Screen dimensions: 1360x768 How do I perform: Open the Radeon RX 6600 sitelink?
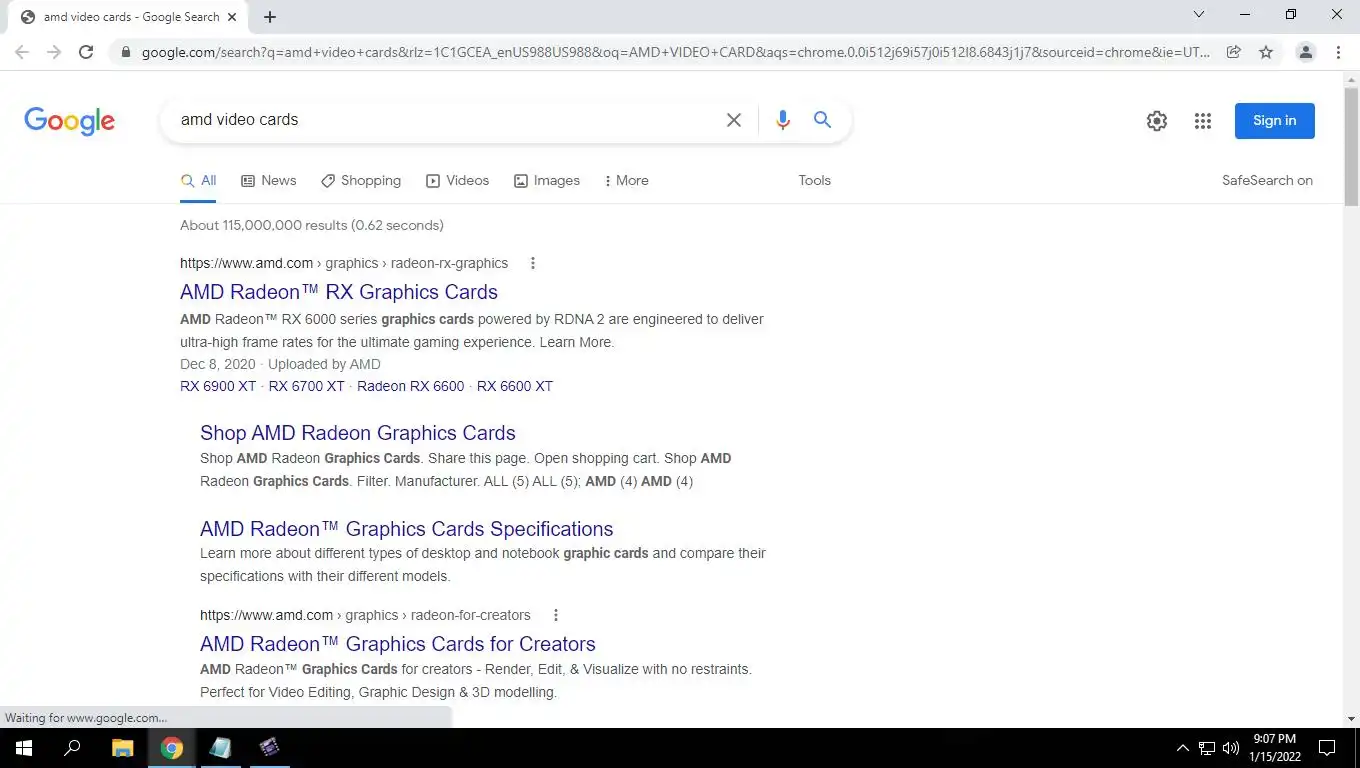pyautogui.click(x=411, y=386)
